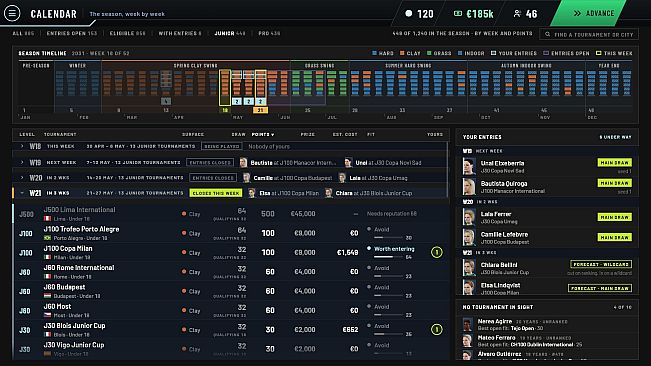Image resolution: width=651 pixels, height=366 pixels.
Task: Expand the W19 next week row
Action: point(230,163)
